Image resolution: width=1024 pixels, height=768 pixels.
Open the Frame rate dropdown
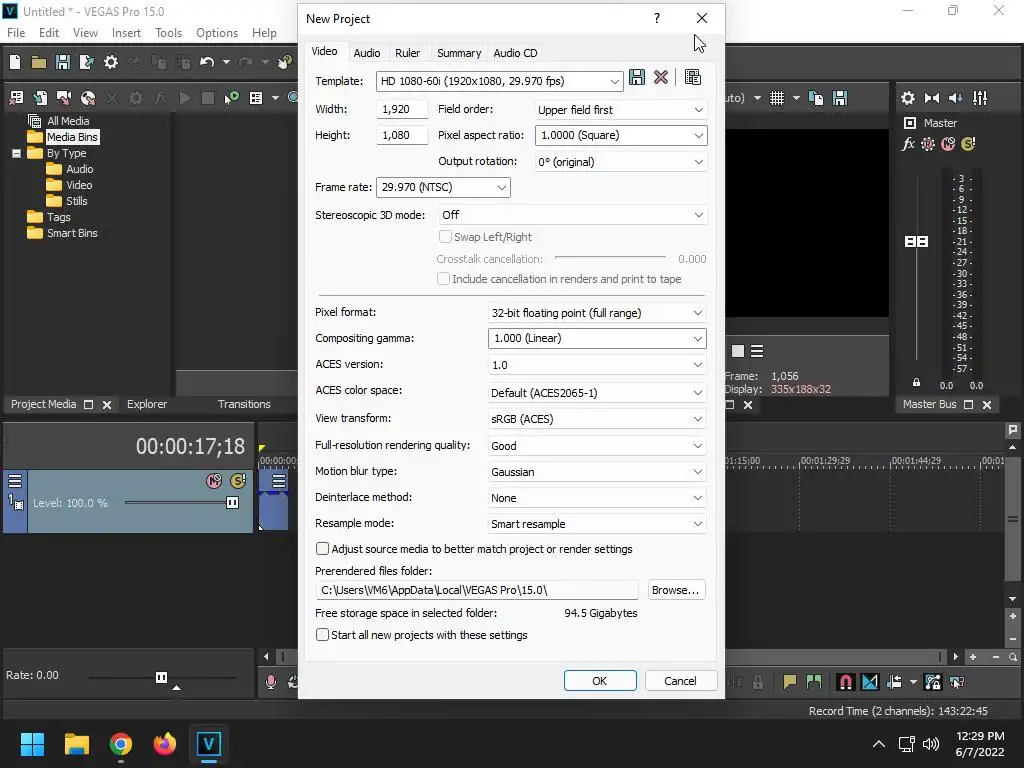click(x=443, y=187)
